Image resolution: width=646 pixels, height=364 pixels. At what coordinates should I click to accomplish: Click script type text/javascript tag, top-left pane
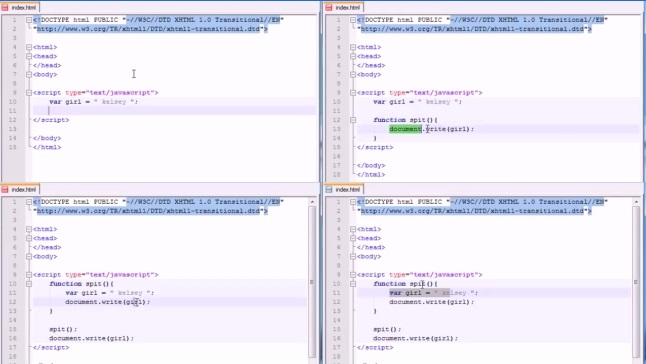coord(96,93)
